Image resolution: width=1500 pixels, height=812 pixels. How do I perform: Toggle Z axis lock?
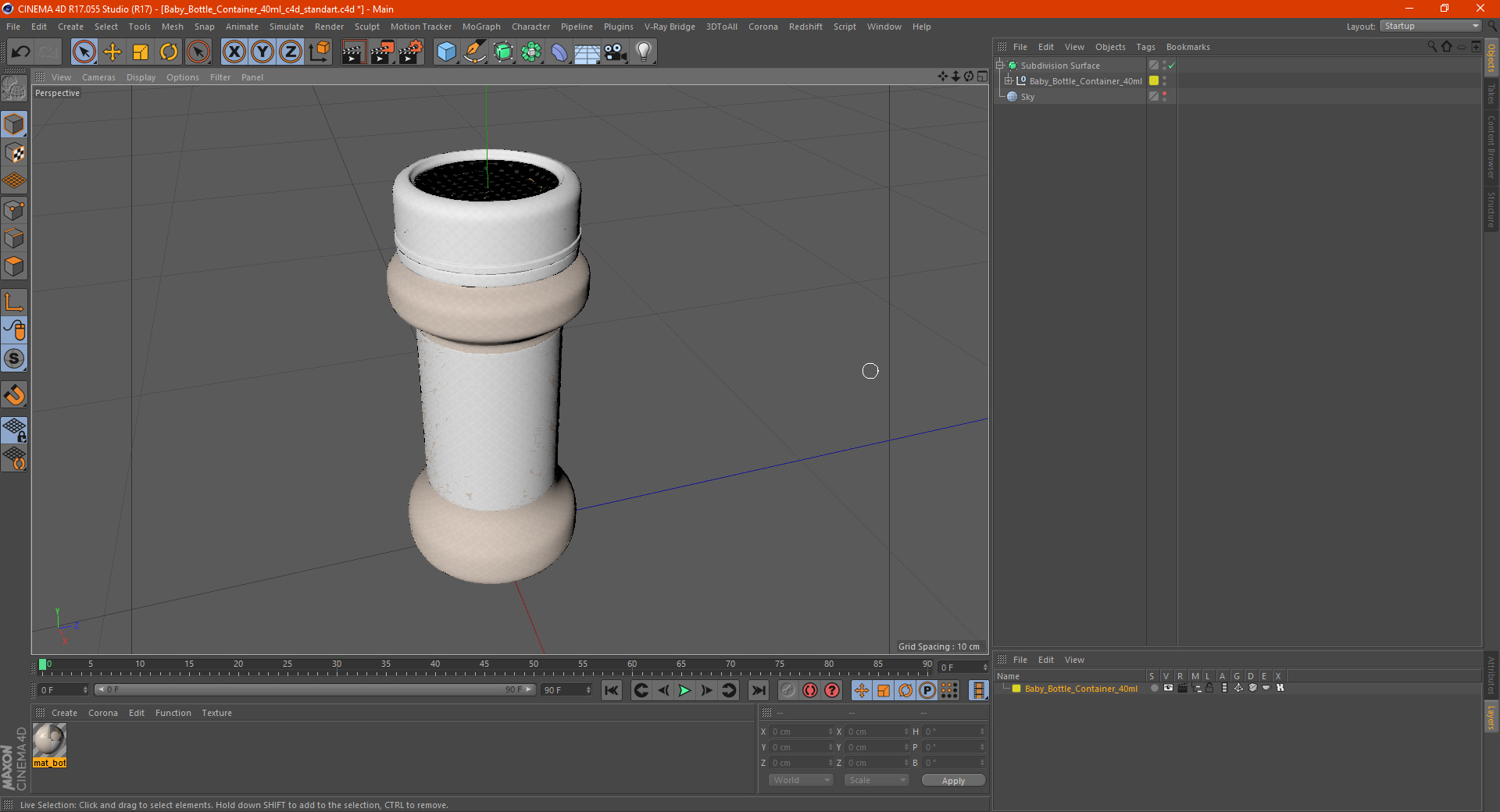(291, 52)
